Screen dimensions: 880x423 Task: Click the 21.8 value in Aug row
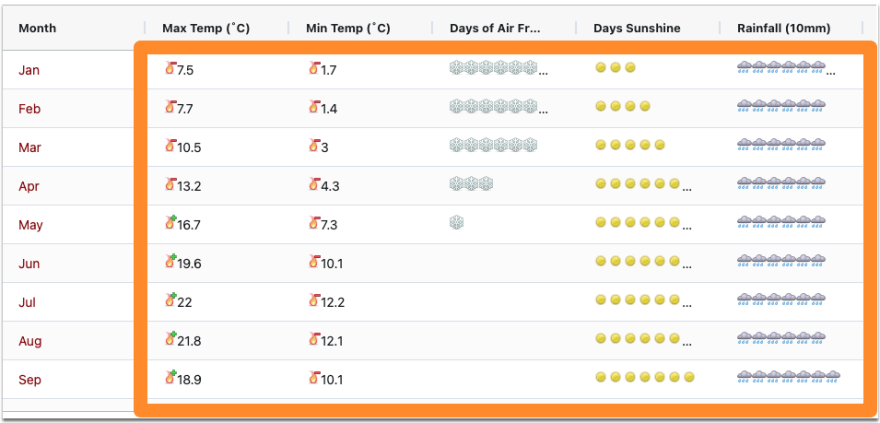[x=189, y=342]
